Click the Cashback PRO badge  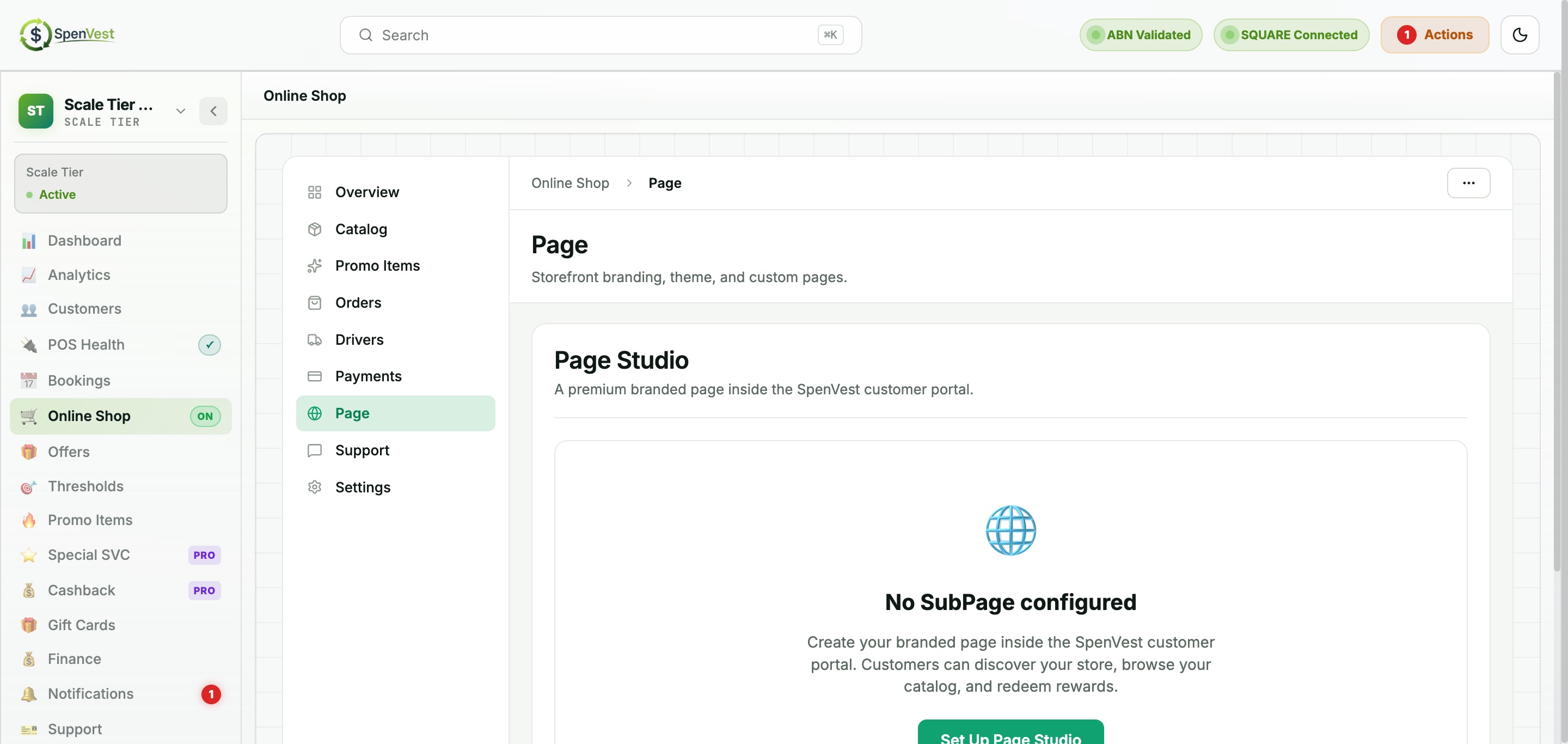(204, 590)
